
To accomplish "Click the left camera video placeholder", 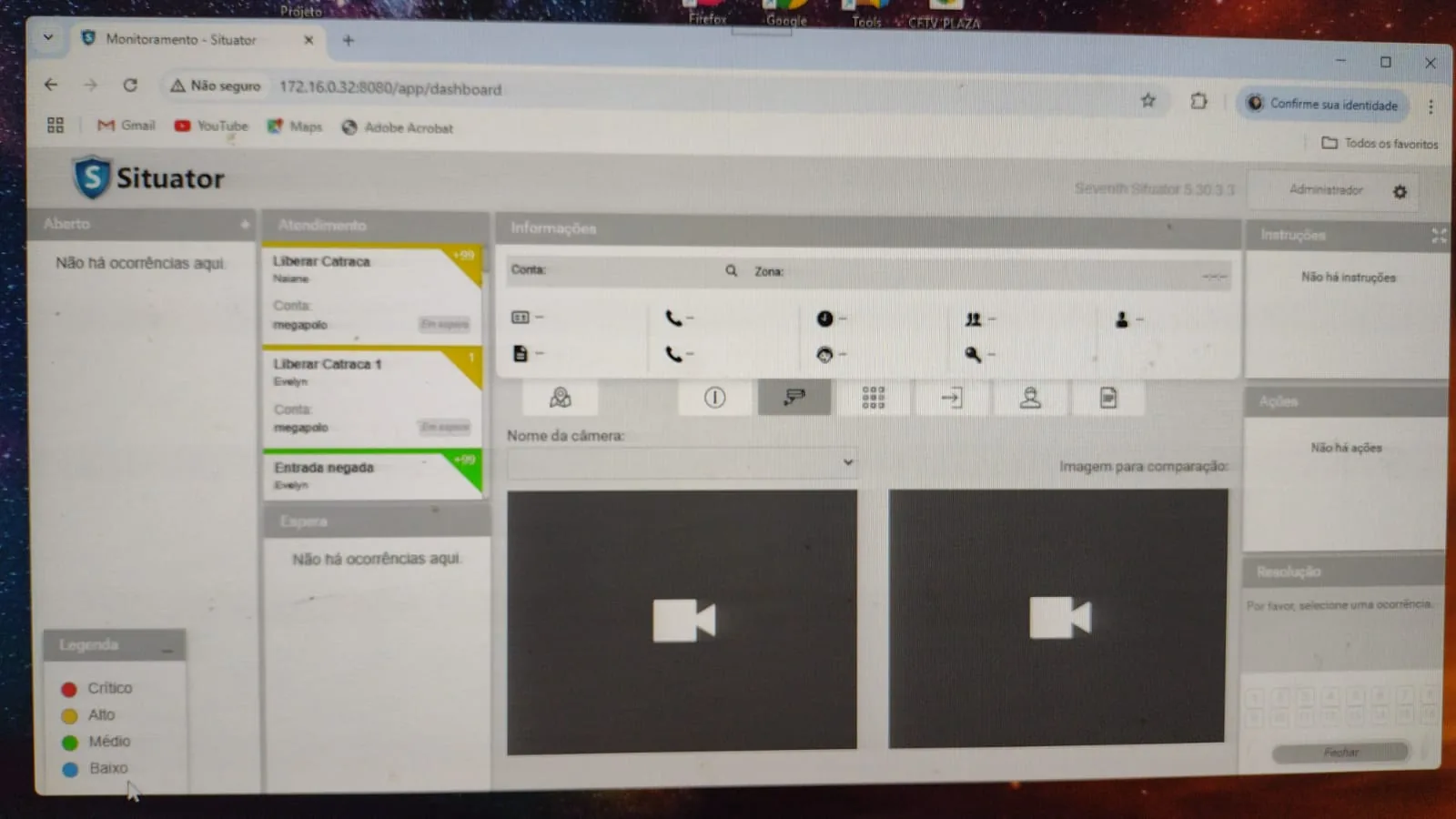I will point(682,622).
